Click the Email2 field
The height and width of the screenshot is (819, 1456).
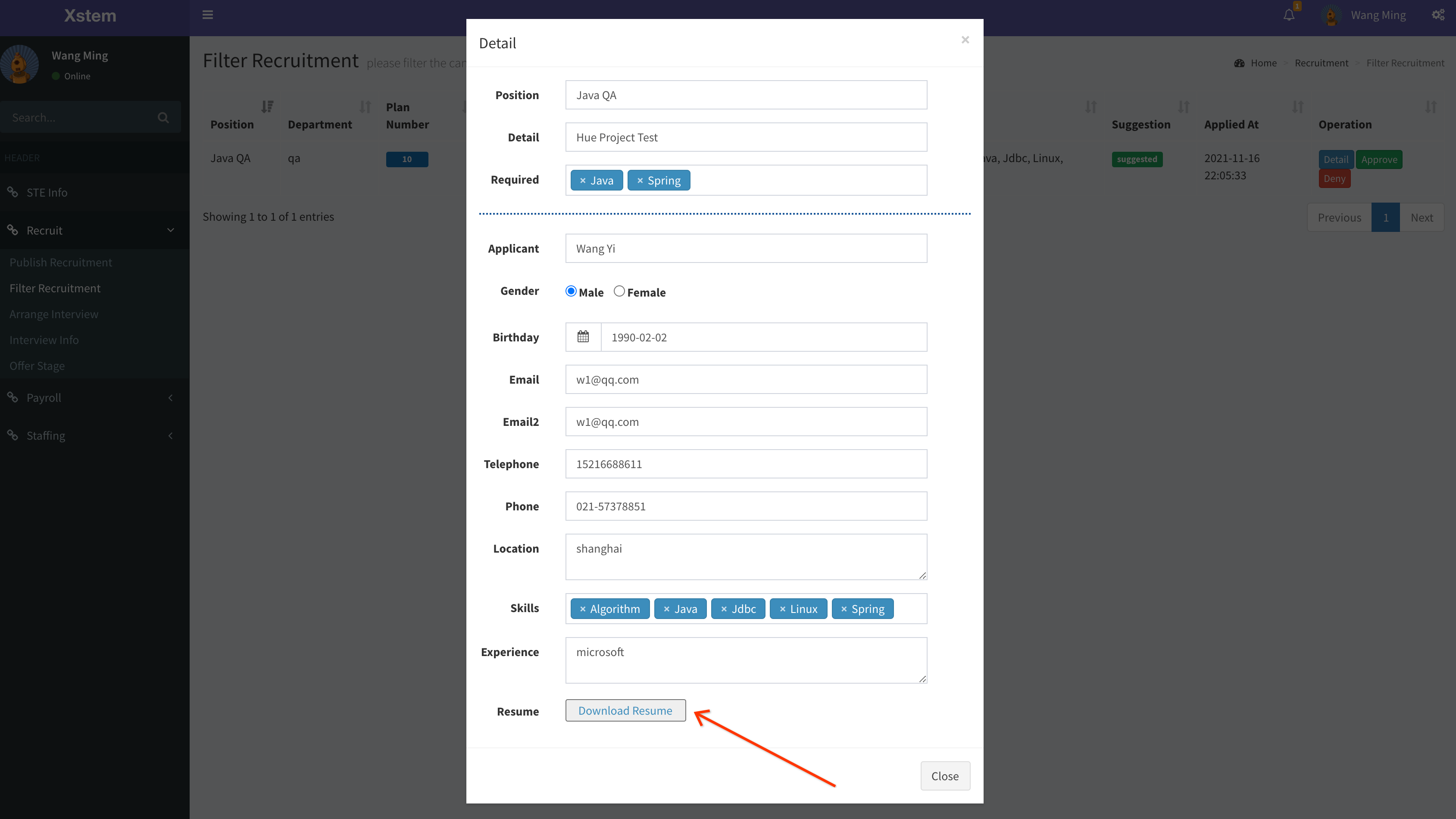[x=746, y=422]
